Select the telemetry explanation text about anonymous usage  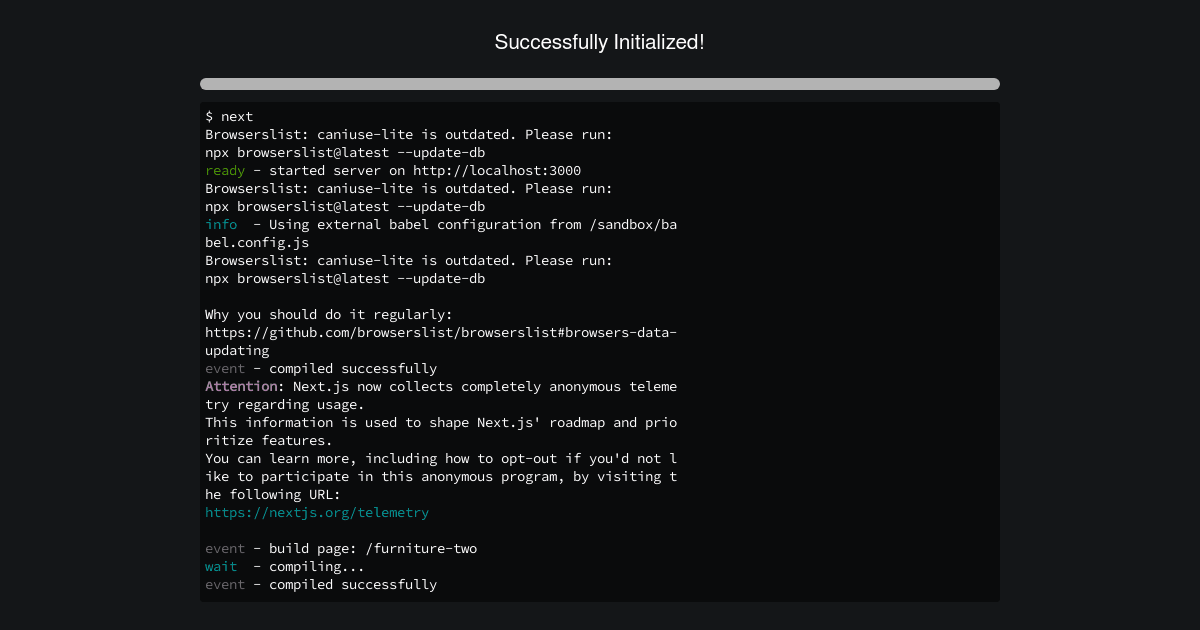click(x=440, y=422)
